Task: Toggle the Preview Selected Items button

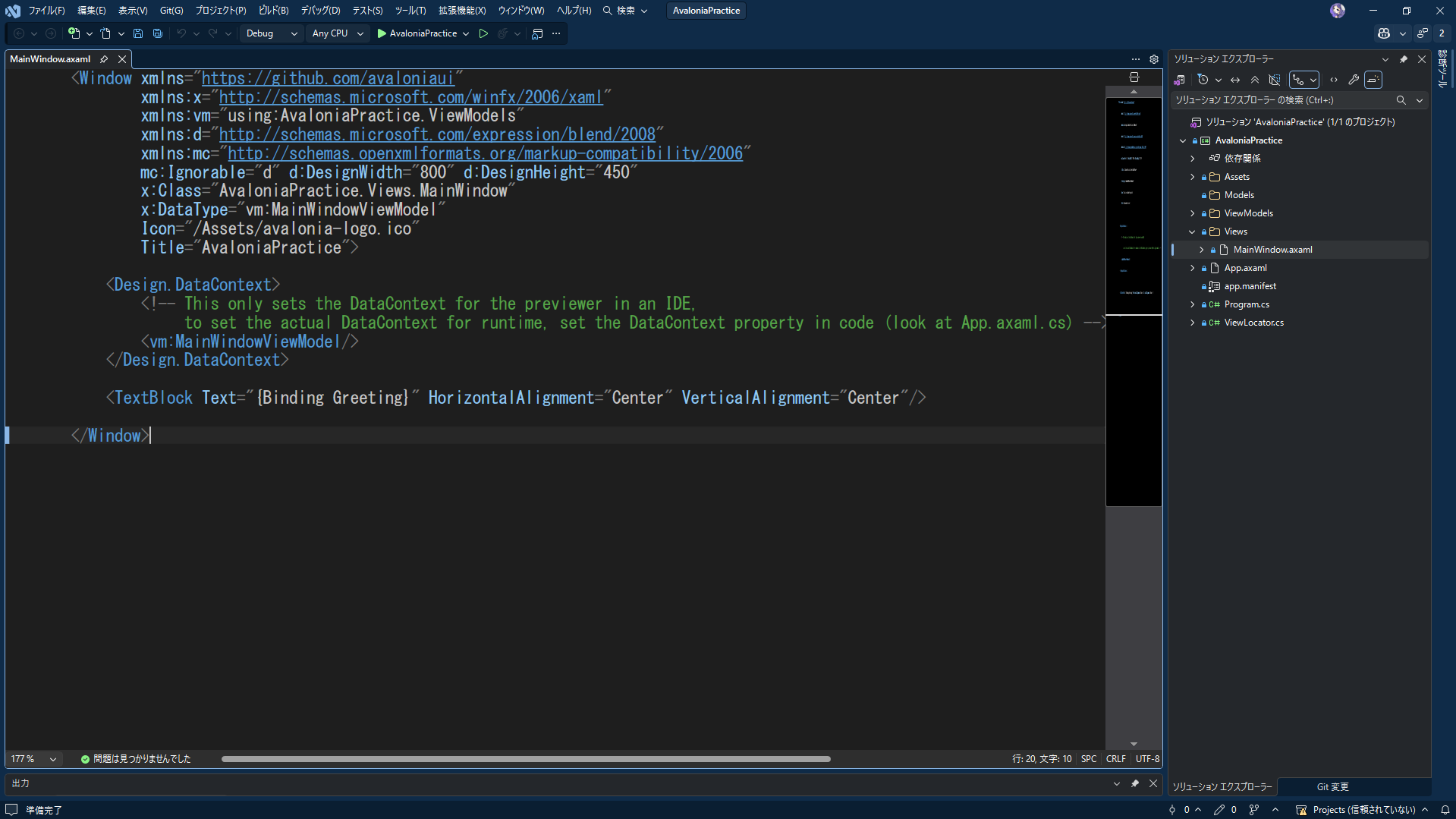Action: 1373,80
